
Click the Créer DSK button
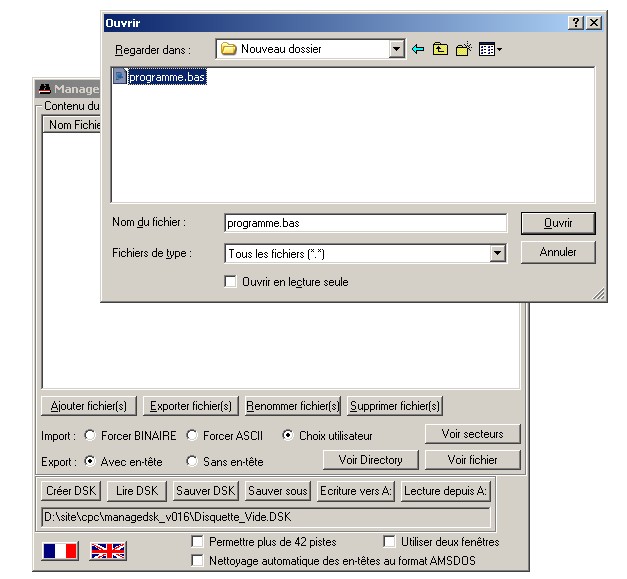[71, 491]
